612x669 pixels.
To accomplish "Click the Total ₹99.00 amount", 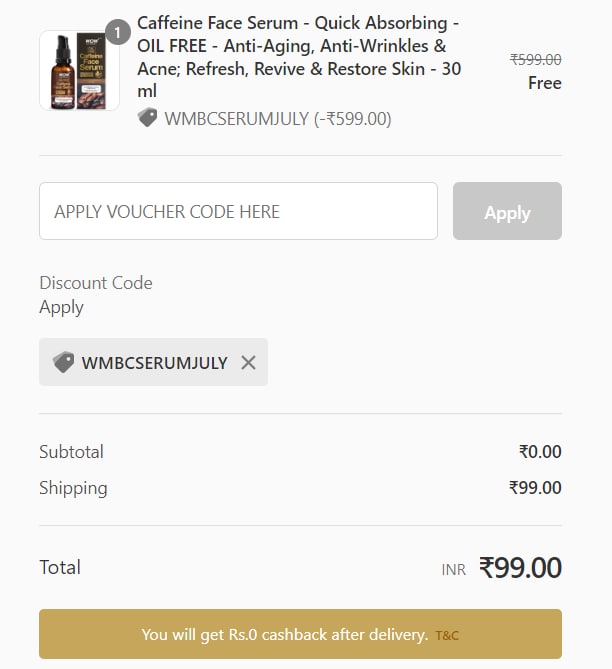I will pos(520,568).
